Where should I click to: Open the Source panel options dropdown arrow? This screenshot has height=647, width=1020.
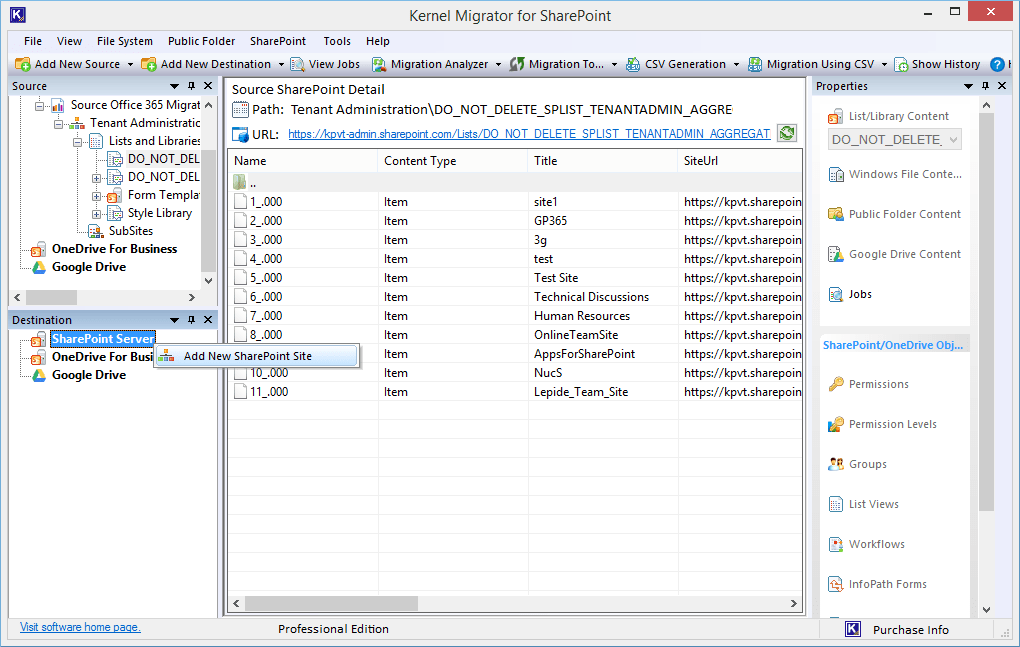point(174,86)
